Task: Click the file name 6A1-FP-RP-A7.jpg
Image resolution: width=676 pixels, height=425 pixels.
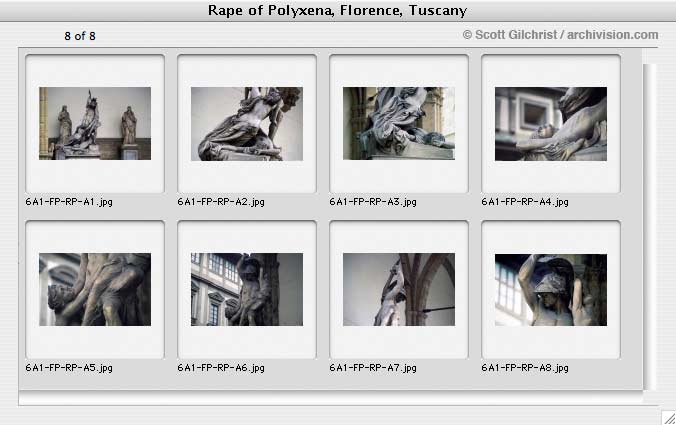Action: point(373,368)
